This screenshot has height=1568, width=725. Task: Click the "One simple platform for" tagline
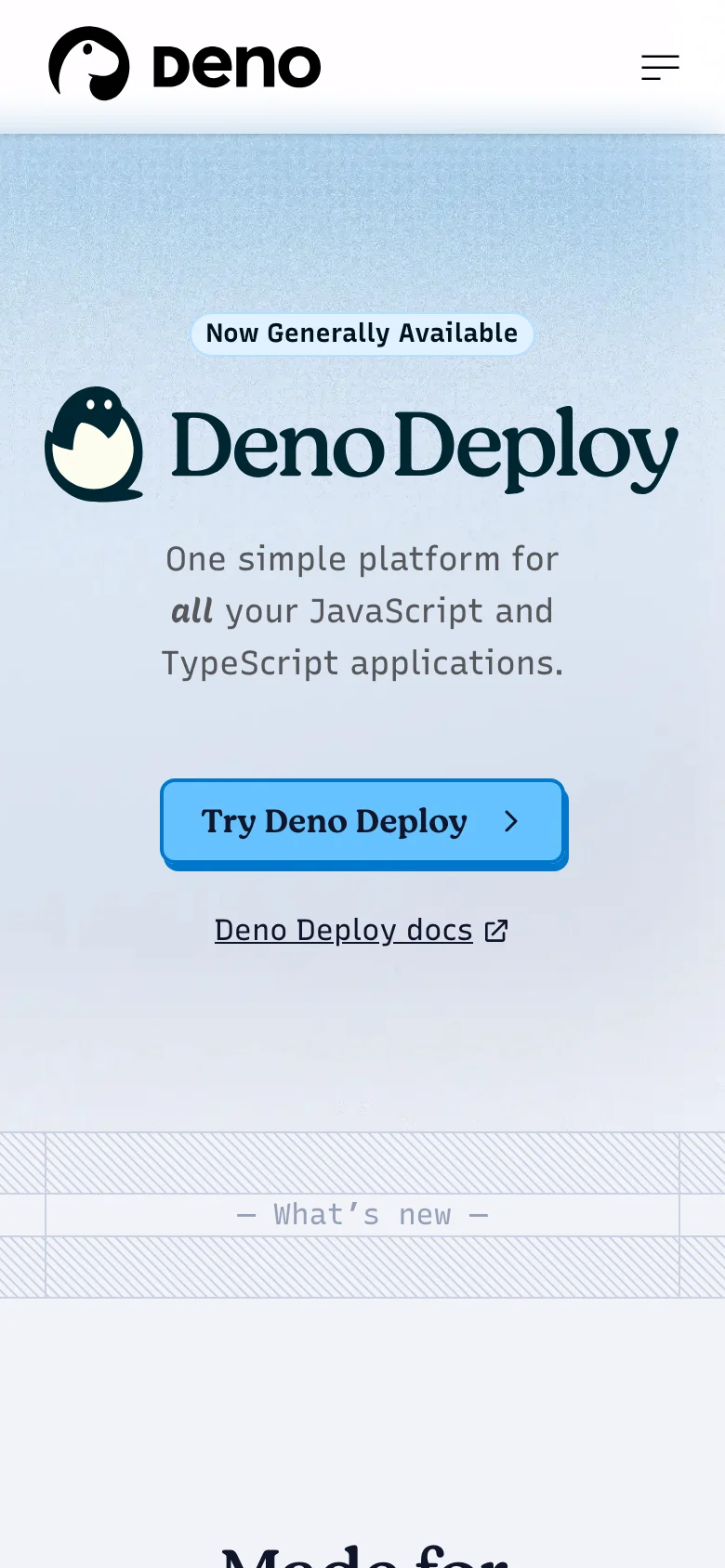[x=362, y=559]
